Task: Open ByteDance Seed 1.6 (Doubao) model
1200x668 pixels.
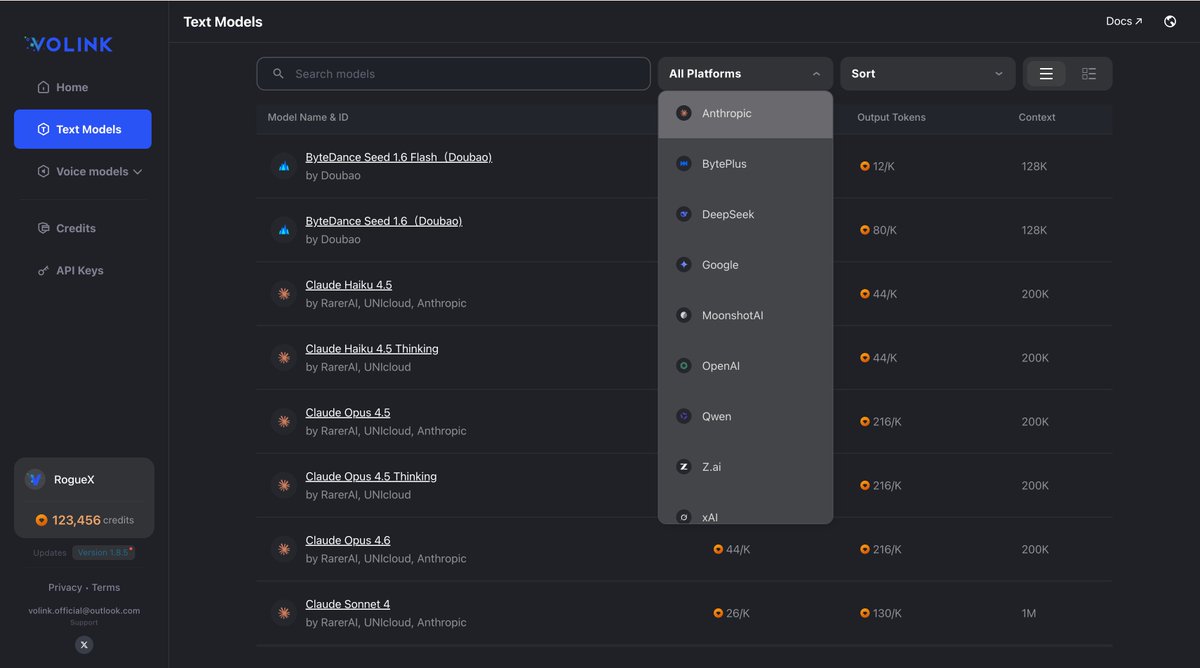Action: tap(384, 221)
